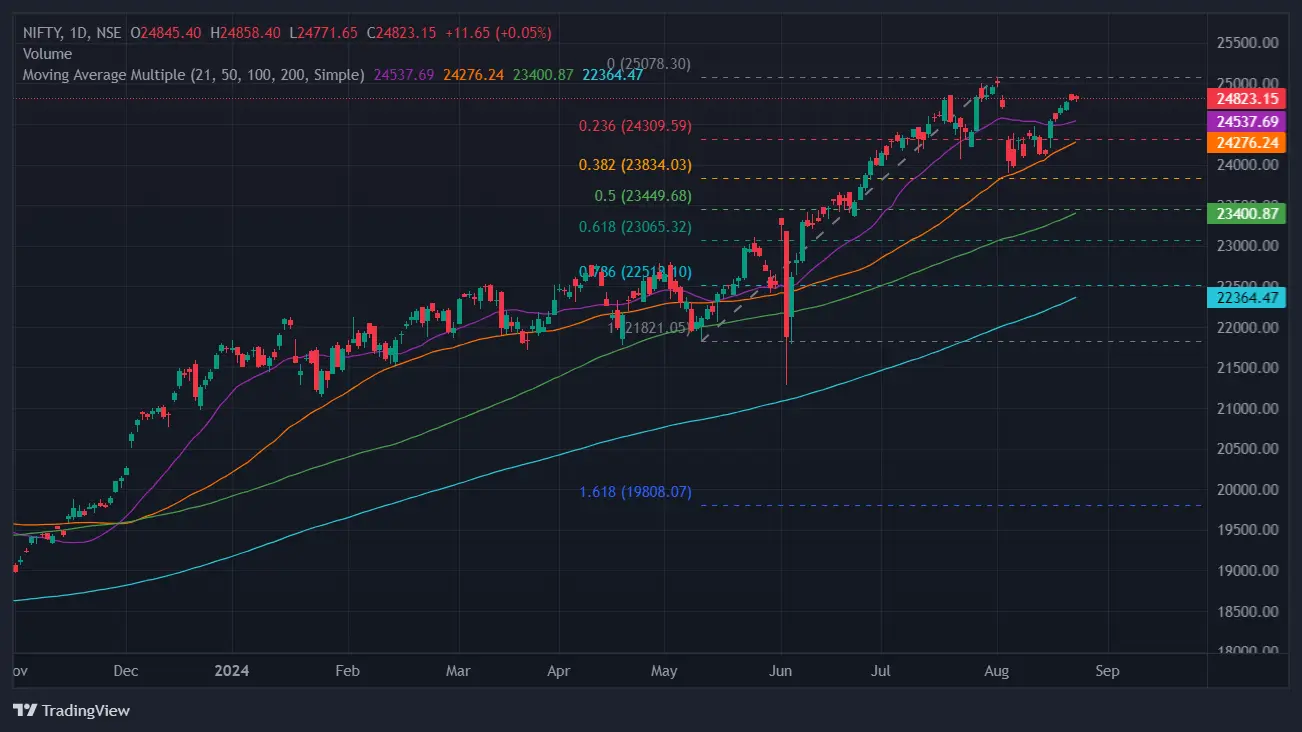Click Dec on the time axis
Screen dimensions: 1302x732
127,672
